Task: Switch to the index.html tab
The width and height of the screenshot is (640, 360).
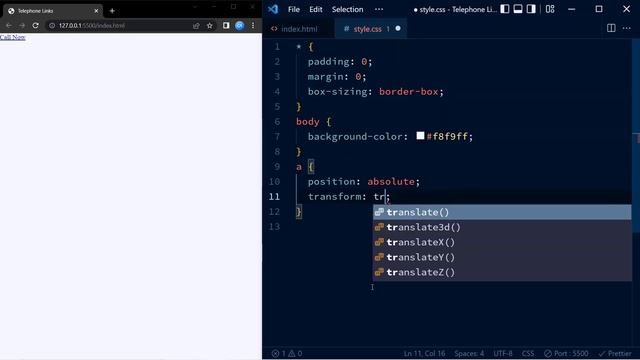Action: pyautogui.click(x=299, y=29)
